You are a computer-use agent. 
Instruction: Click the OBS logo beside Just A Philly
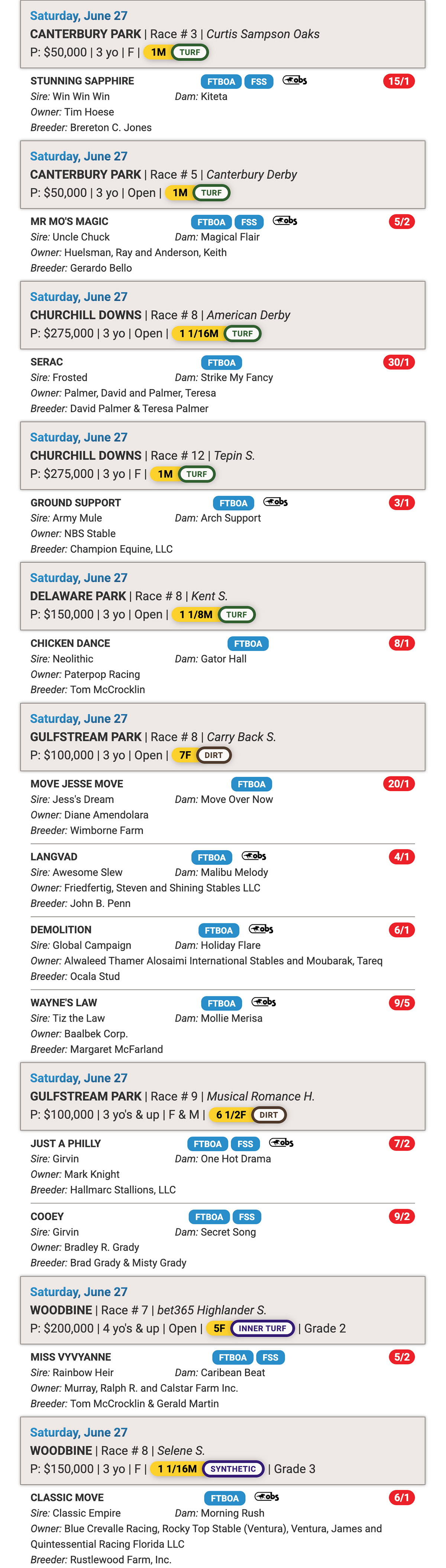coord(281,1143)
